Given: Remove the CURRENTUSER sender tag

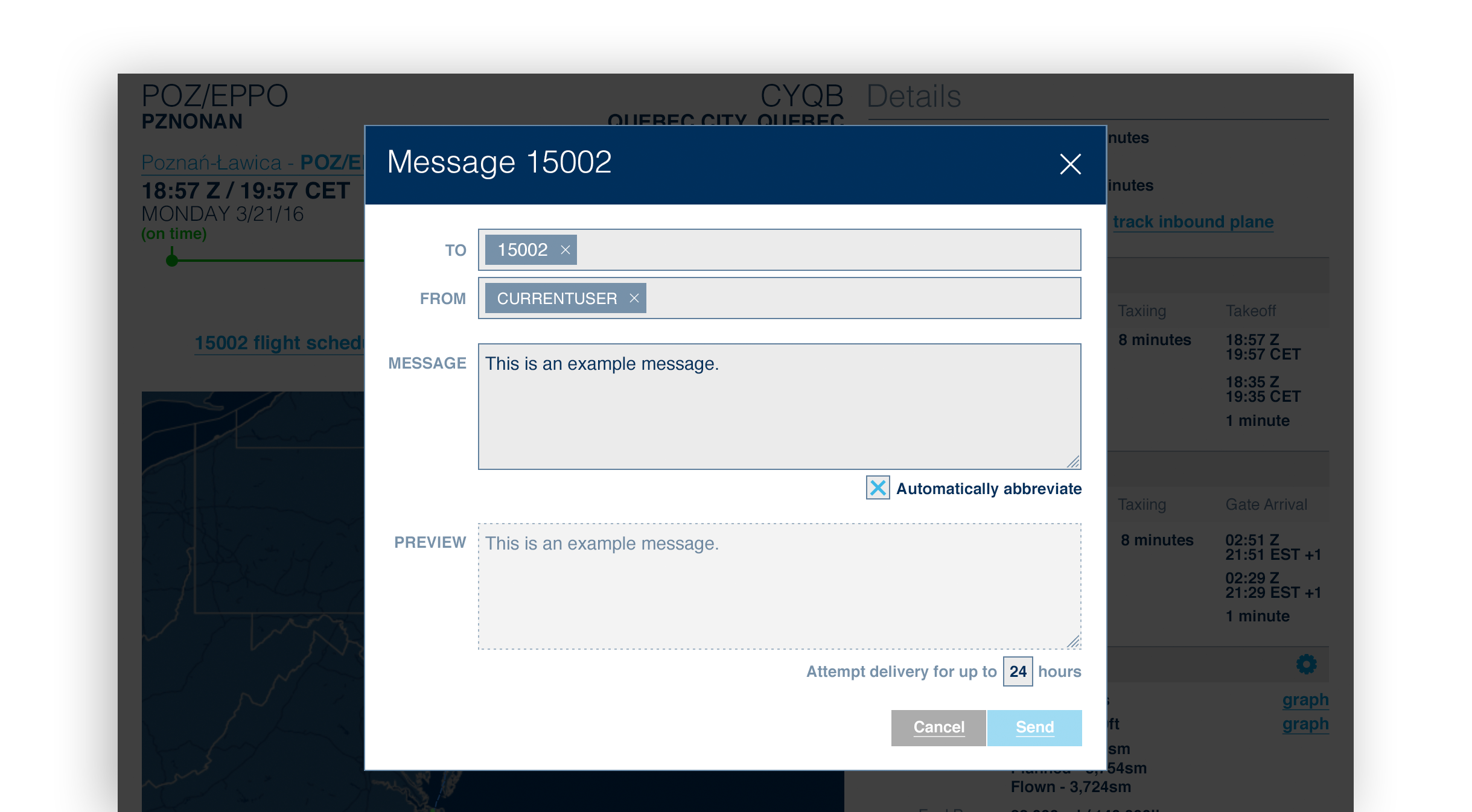Looking at the screenshot, I should pos(634,298).
